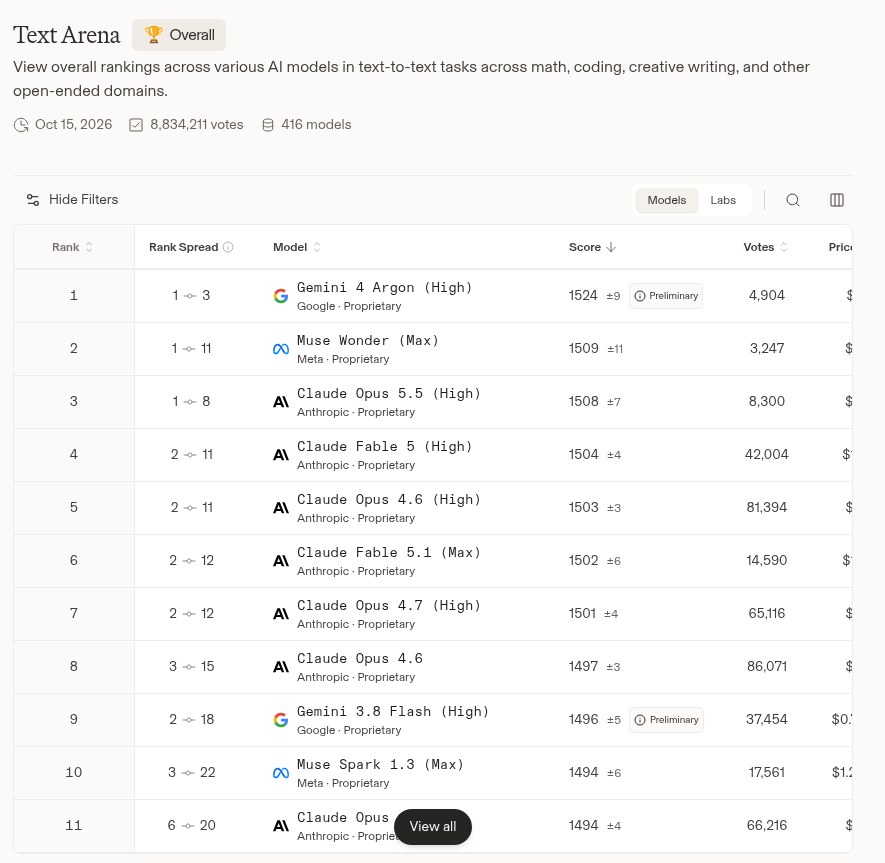Switch to the Labs view
This screenshot has height=863, width=885.
coord(723,200)
